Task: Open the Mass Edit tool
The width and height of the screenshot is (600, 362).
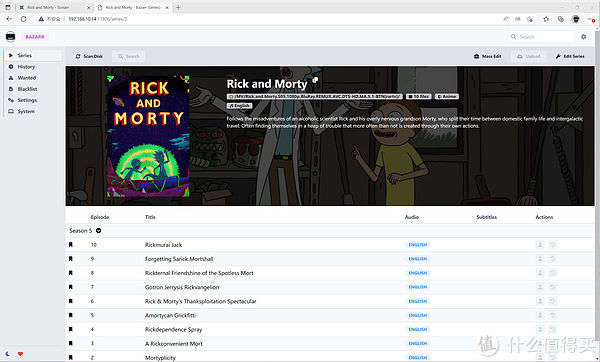Action: 488,56
